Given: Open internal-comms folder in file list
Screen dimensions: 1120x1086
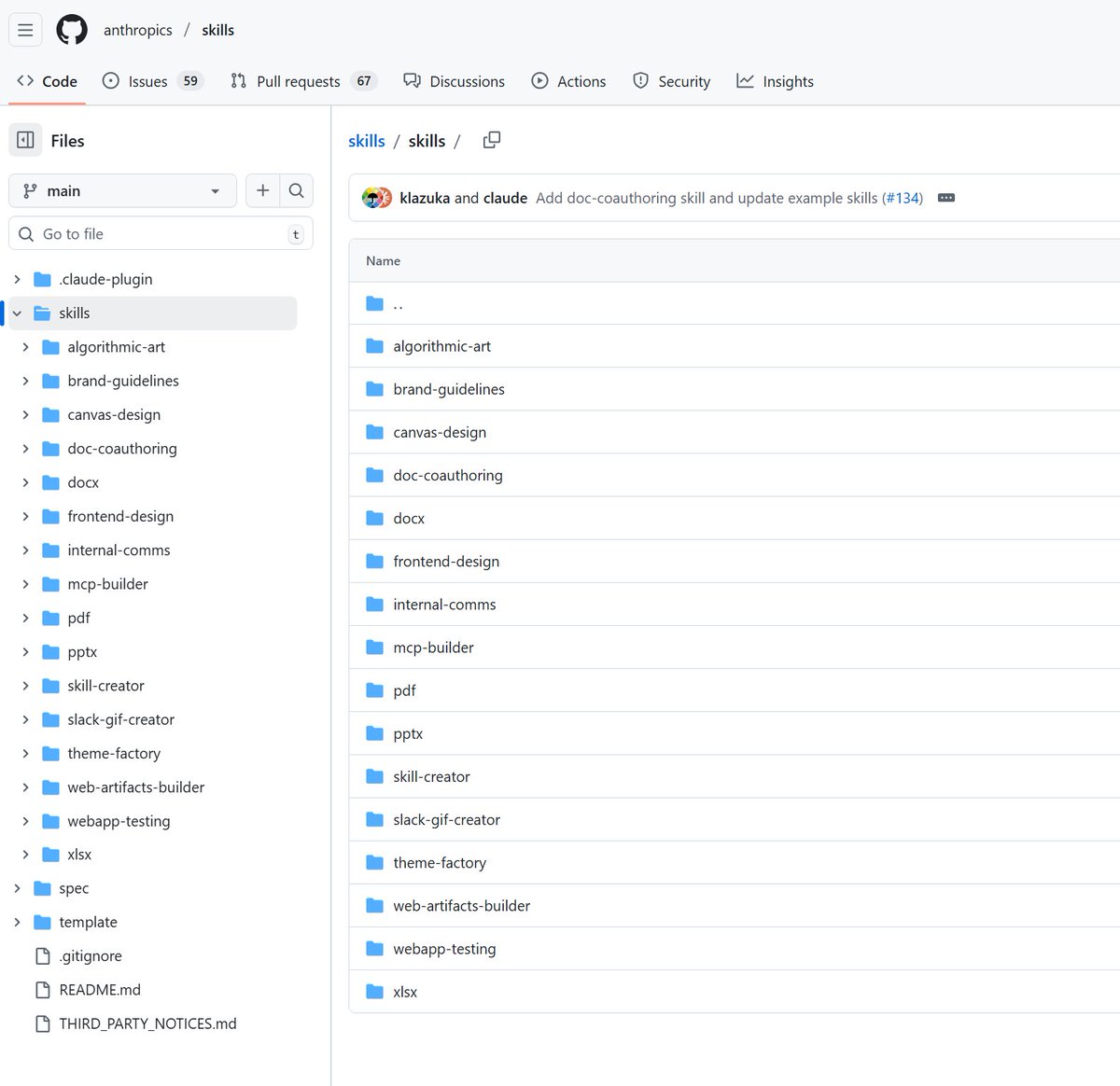Looking at the screenshot, I should point(444,605).
